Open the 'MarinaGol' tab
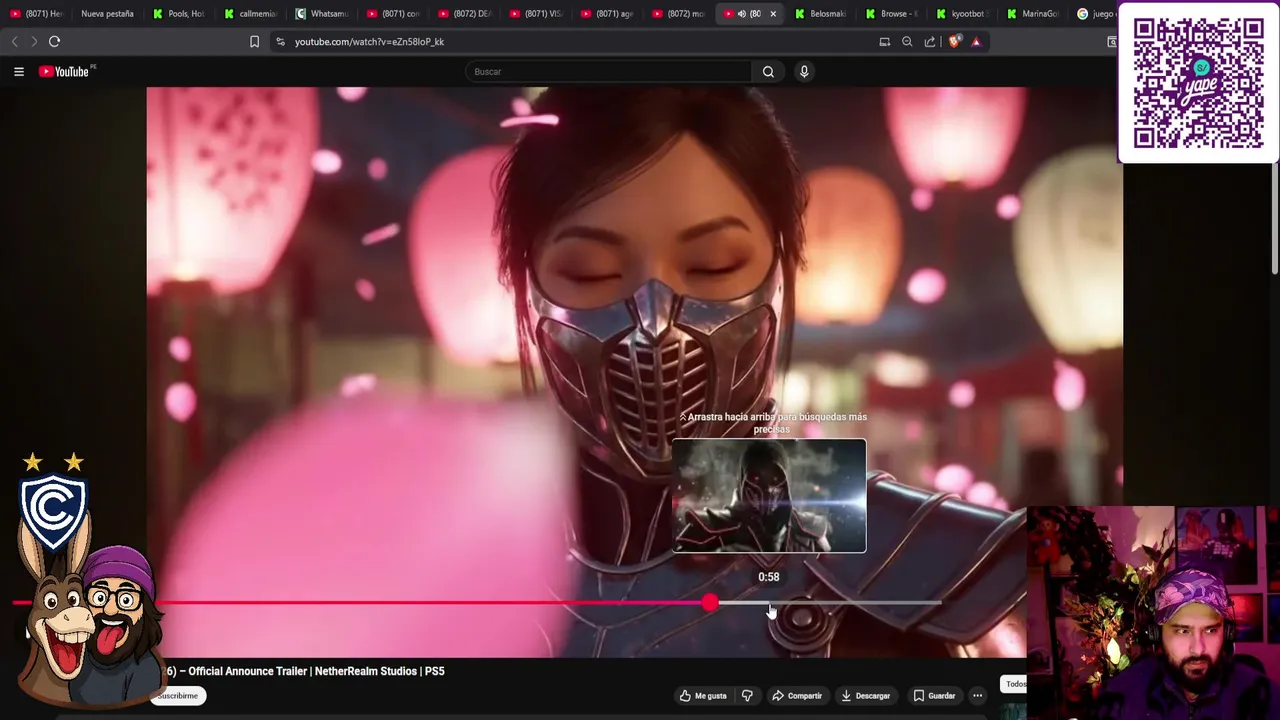Screen dimensions: 1280x720 click(1033, 14)
